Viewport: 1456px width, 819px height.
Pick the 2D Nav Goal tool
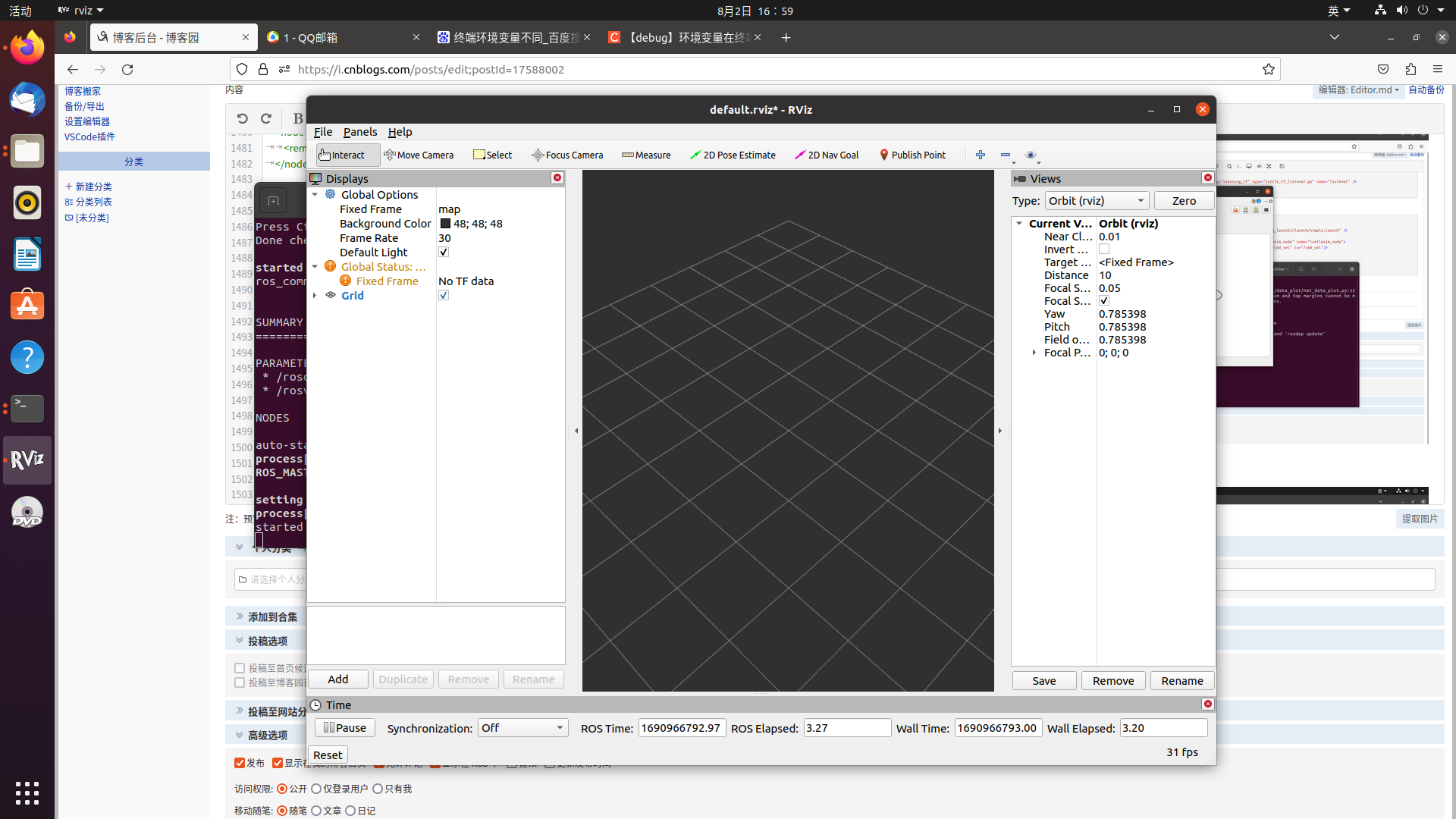tap(827, 155)
